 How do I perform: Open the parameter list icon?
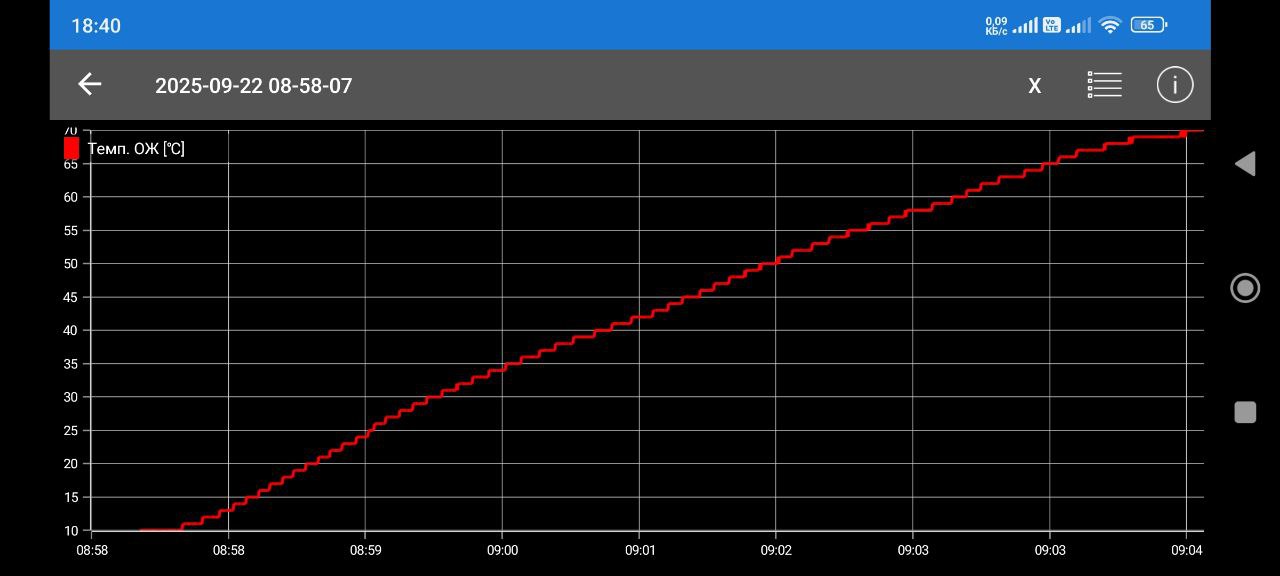tap(1104, 85)
